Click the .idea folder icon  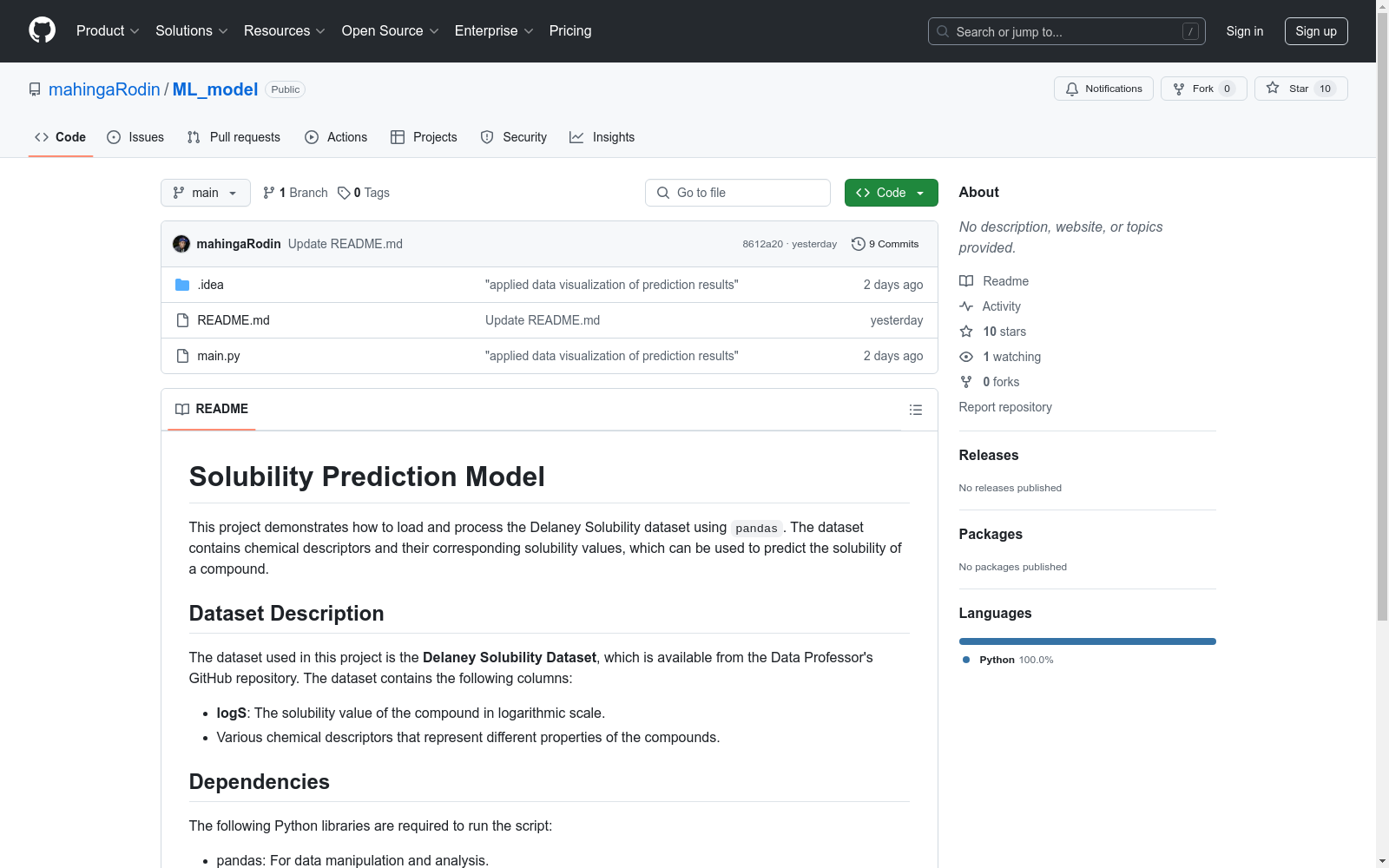[182, 285]
